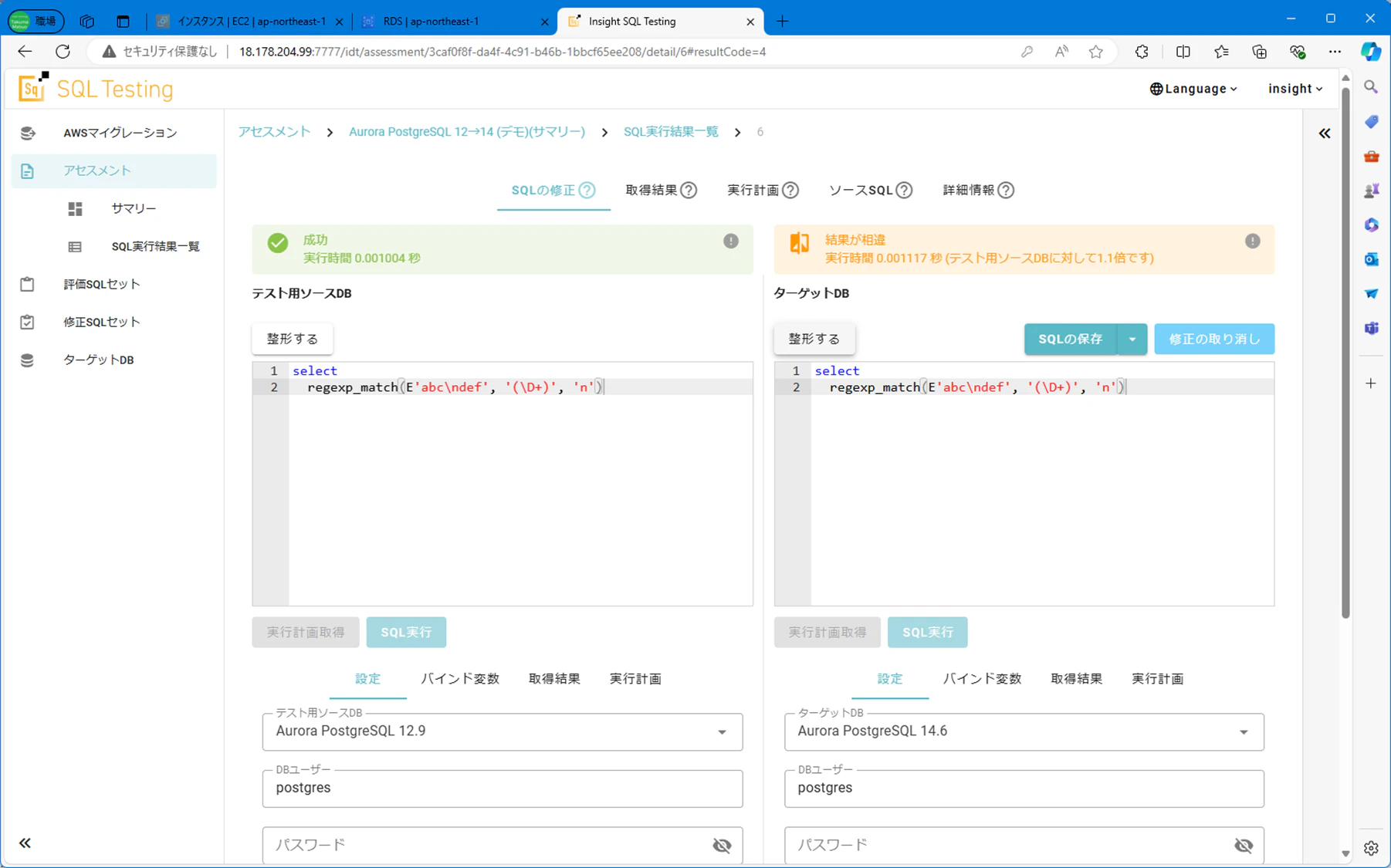Screen dimensions: 1391x868
Task: Collapse the right panel with double chevron
Action: point(1325,133)
